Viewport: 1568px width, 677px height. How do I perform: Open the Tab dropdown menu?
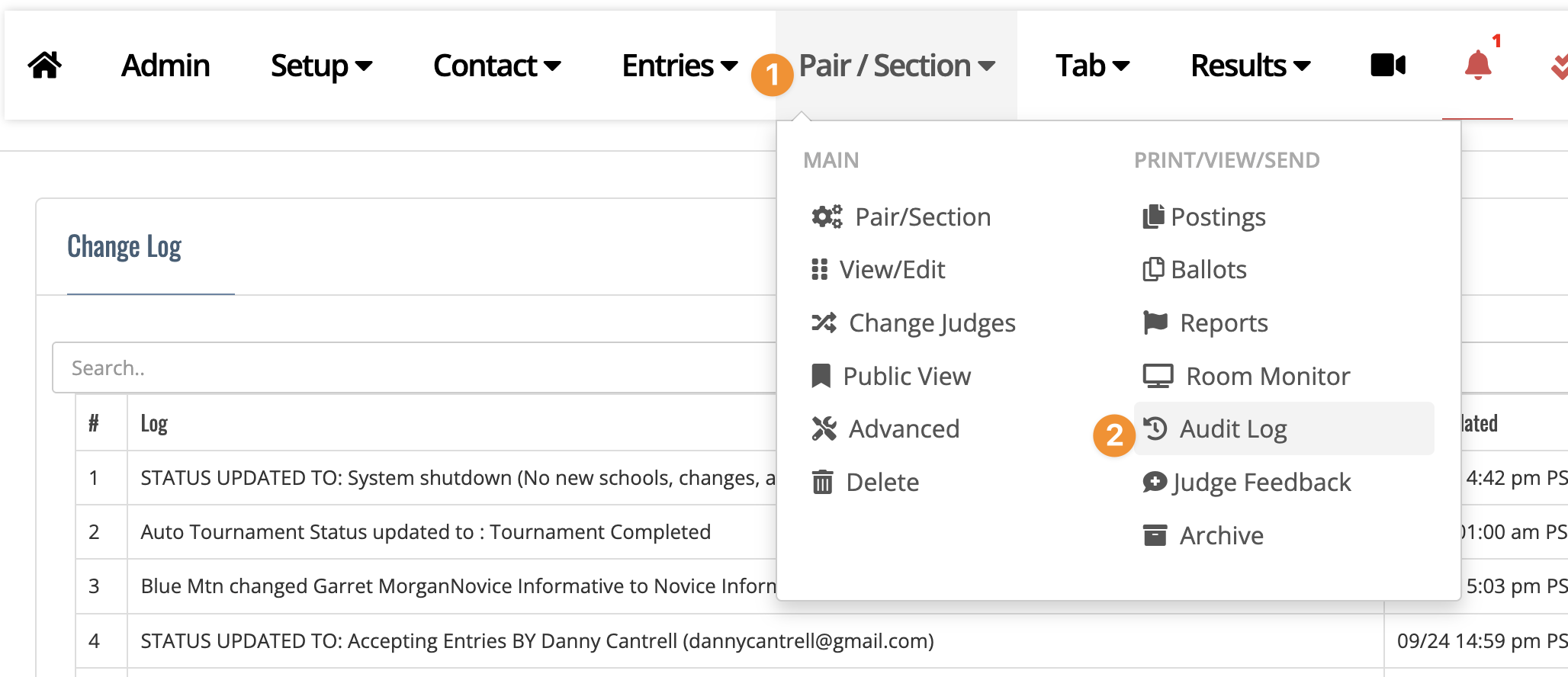(1092, 66)
